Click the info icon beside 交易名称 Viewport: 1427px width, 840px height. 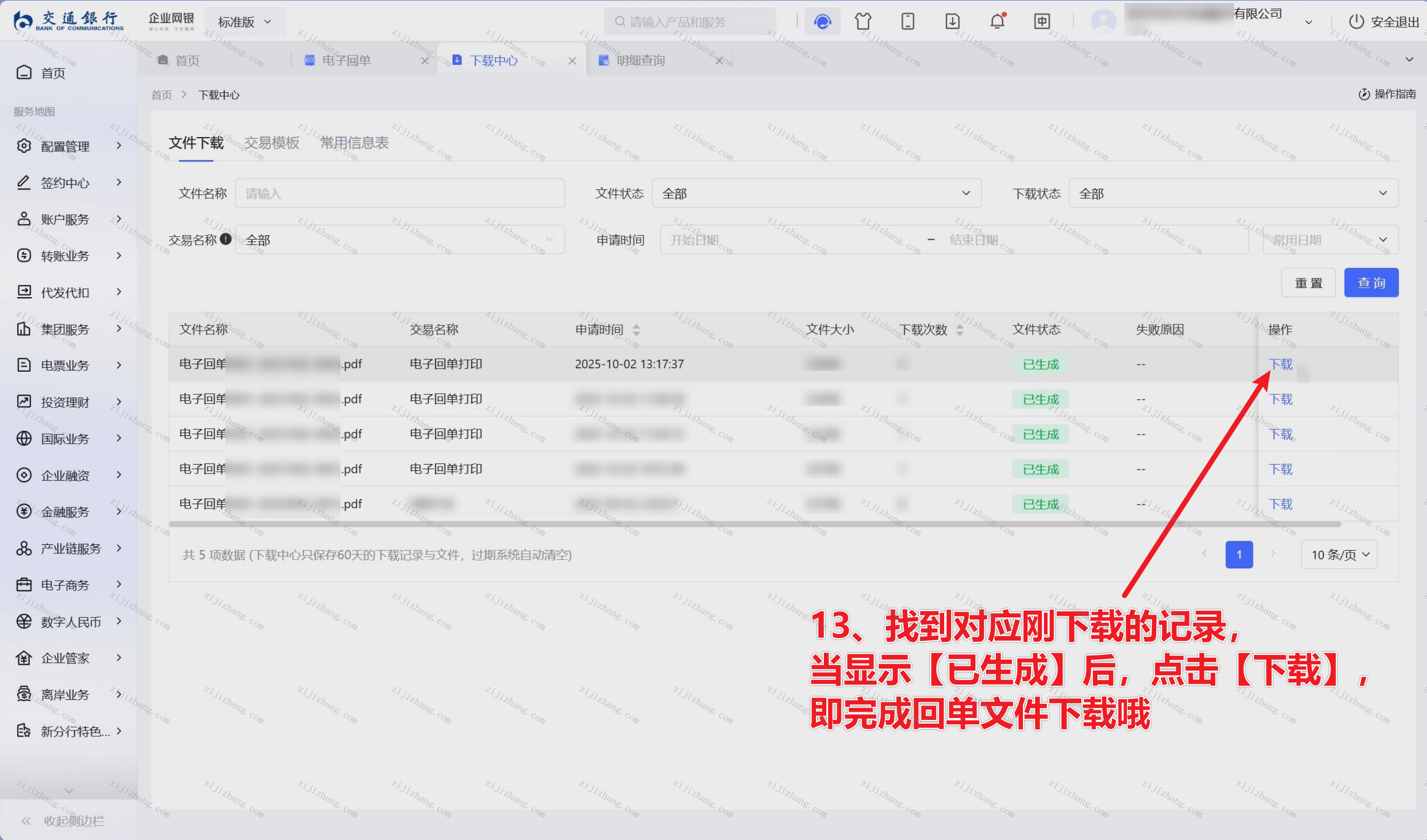(x=225, y=239)
